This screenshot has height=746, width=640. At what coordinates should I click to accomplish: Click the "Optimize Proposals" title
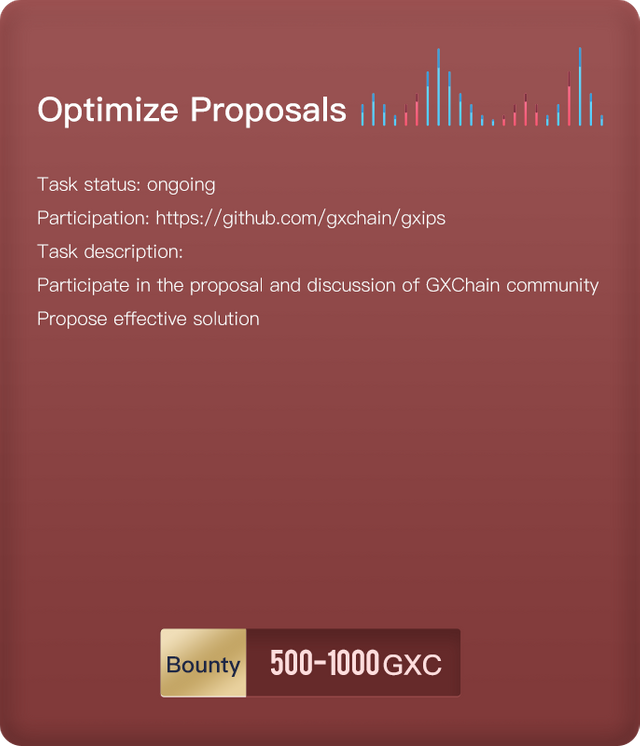pyautogui.click(x=192, y=110)
